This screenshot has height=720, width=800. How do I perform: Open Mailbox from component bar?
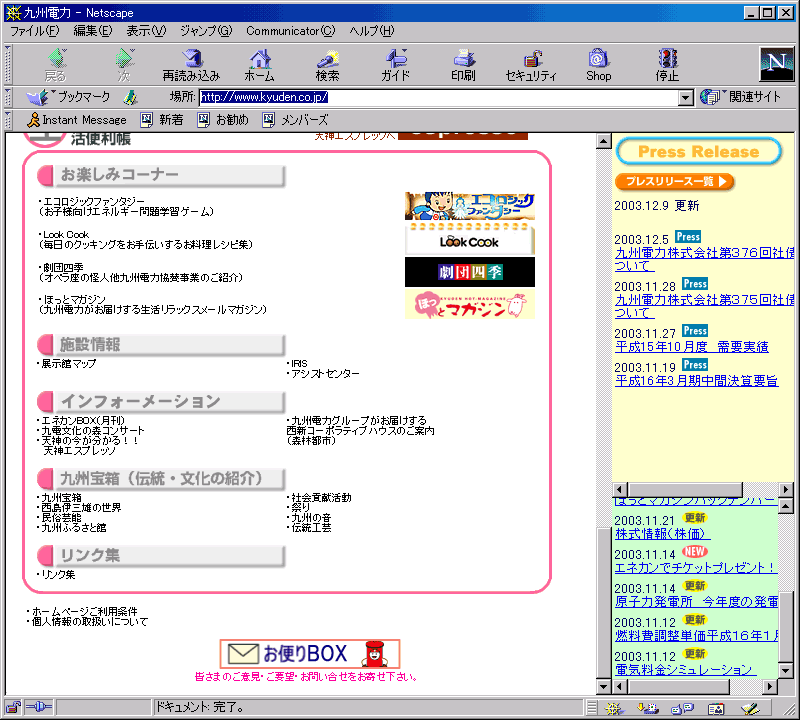pyautogui.click(x=648, y=708)
